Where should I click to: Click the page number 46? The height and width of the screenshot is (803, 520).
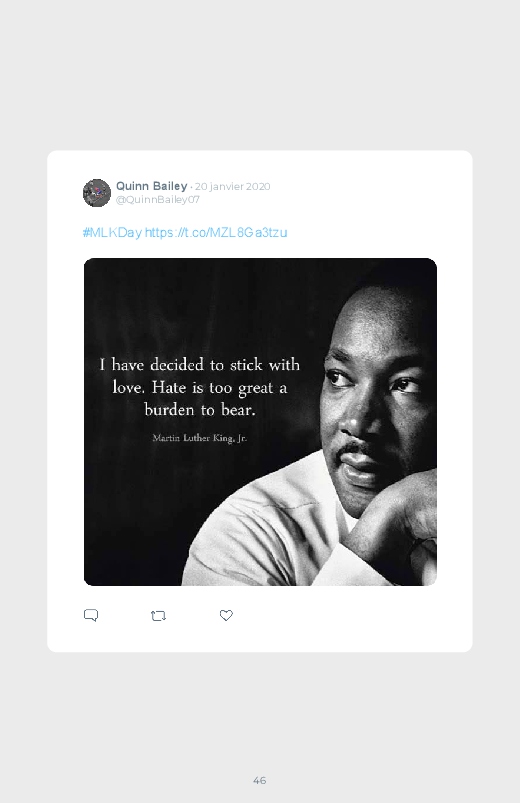[260, 780]
